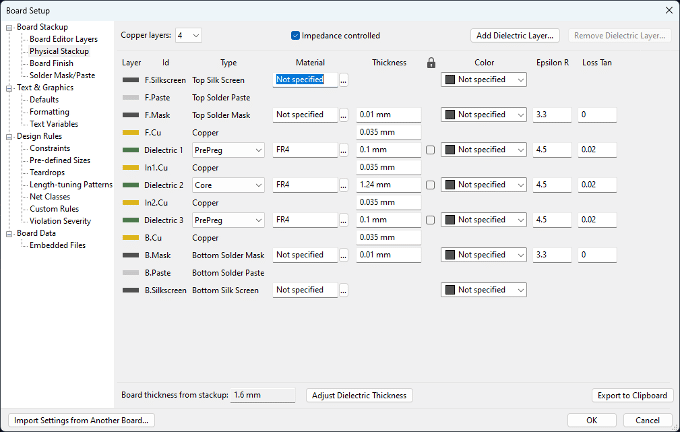The image size is (680, 432).
Task: Click the Dielectric 1 Epsilon R field
Action: [551, 150]
